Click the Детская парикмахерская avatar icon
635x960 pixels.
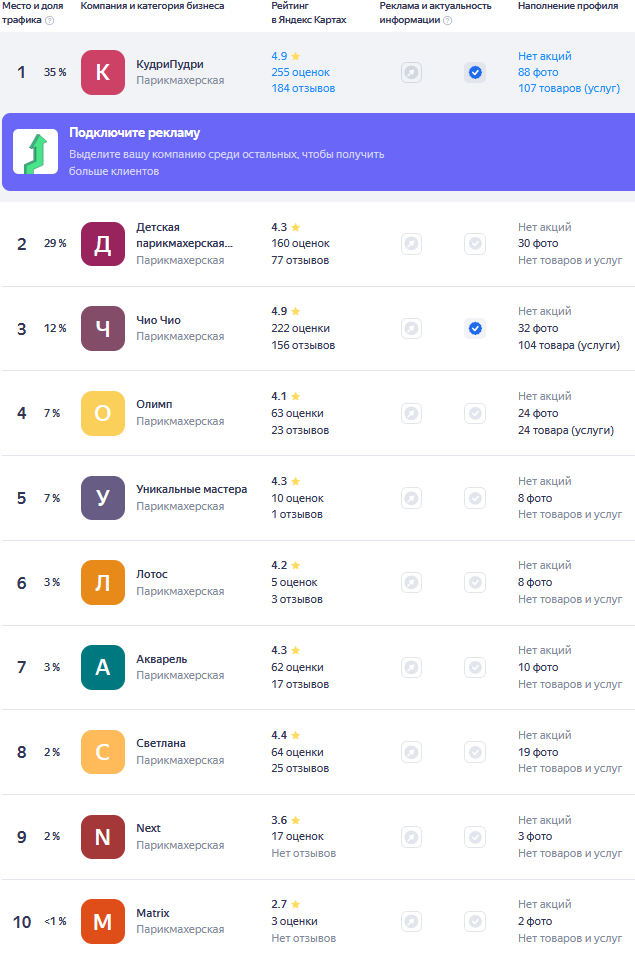pyautogui.click(x=103, y=244)
